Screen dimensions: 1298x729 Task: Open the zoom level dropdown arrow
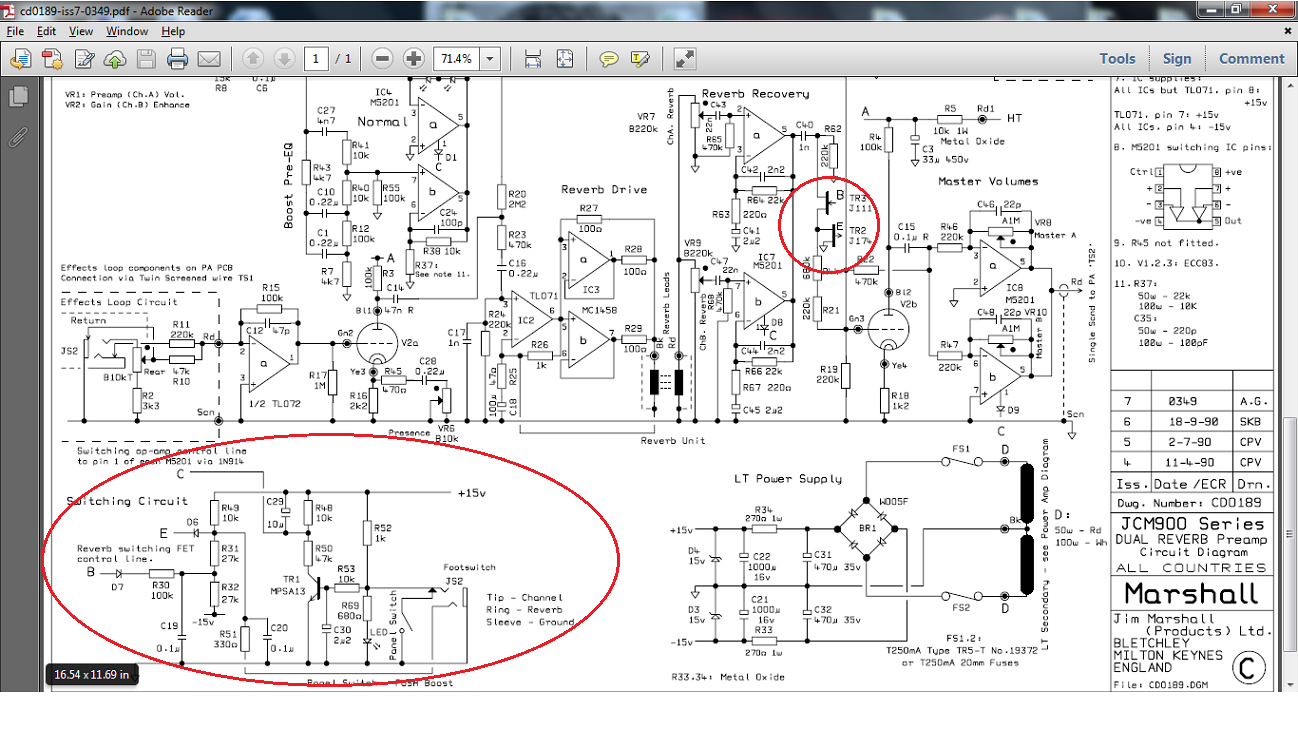pos(490,59)
